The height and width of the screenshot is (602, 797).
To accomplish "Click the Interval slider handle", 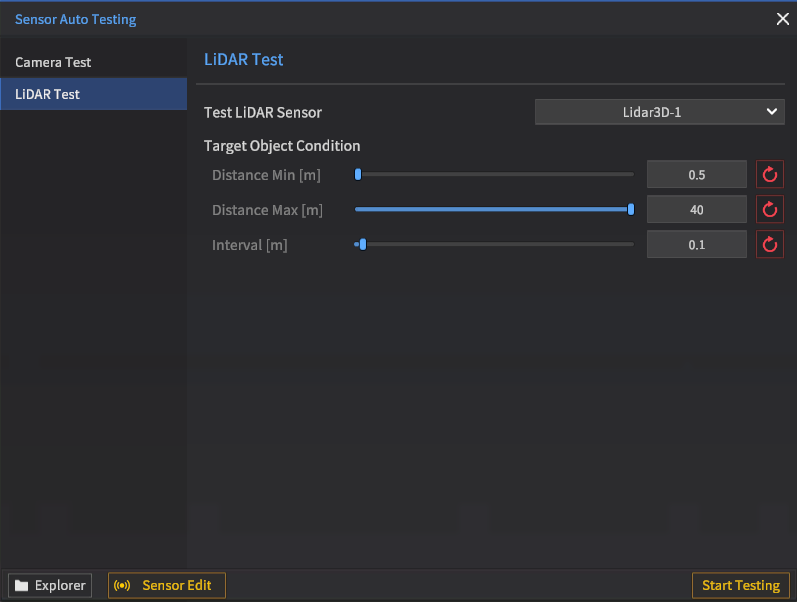I will tap(362, 244).
